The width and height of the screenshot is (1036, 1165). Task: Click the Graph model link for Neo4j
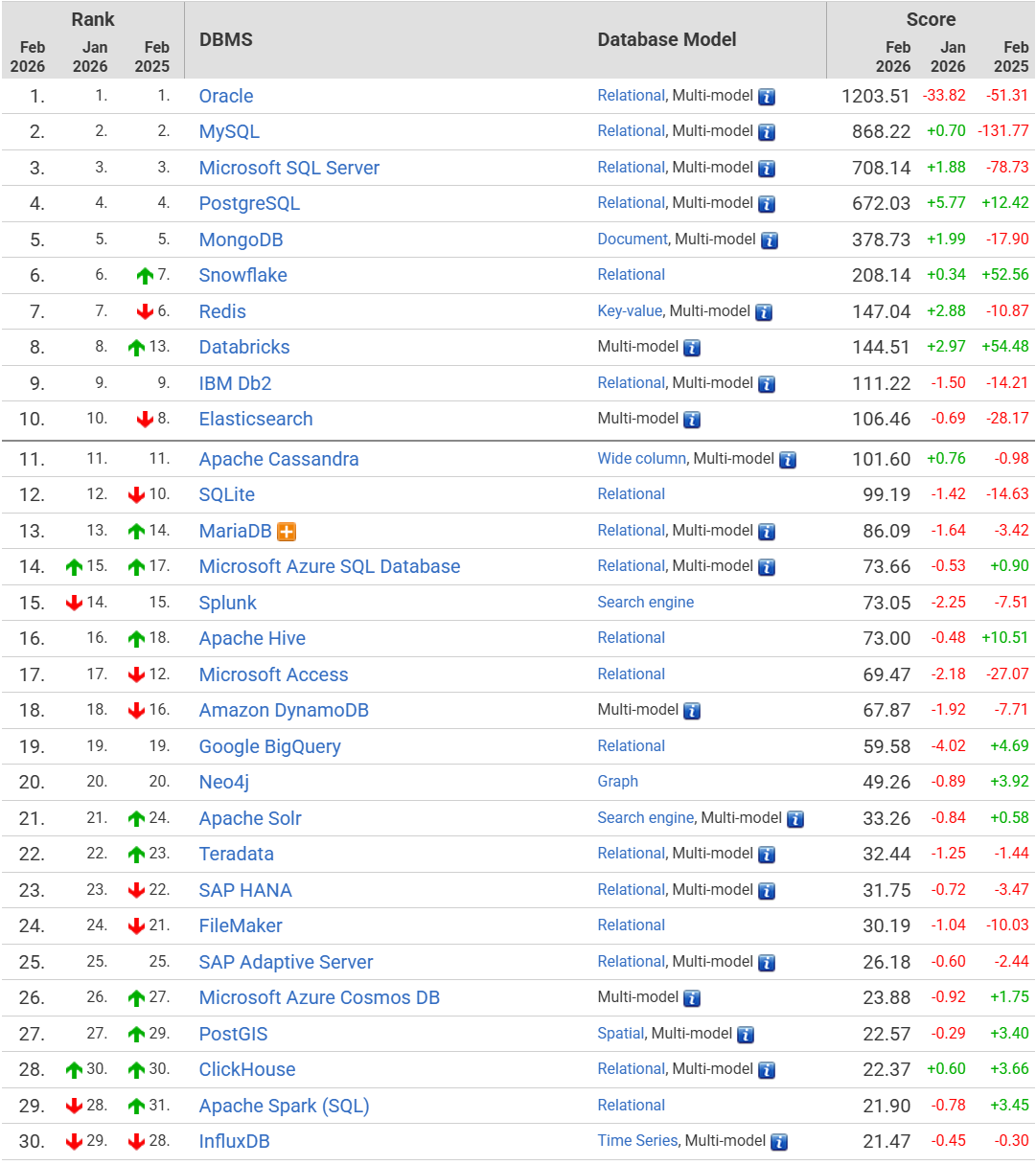617,782
